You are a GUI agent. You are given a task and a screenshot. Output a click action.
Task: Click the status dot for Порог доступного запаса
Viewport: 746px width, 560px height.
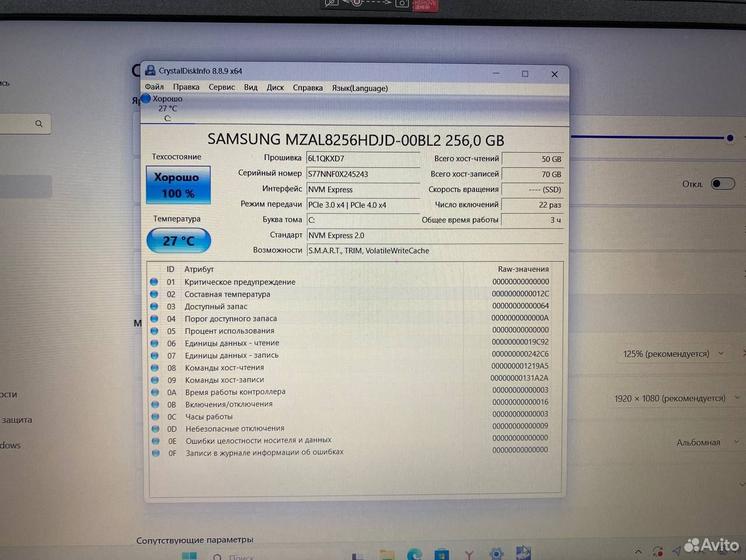[x=154, y=318]
